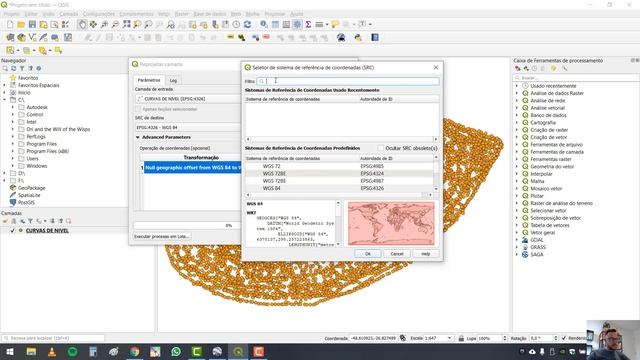The width and height of the screenshot is (640, 360).
Task: Select WGS 84 EPSG:4326 row
Action: click(x=339, y=188)
